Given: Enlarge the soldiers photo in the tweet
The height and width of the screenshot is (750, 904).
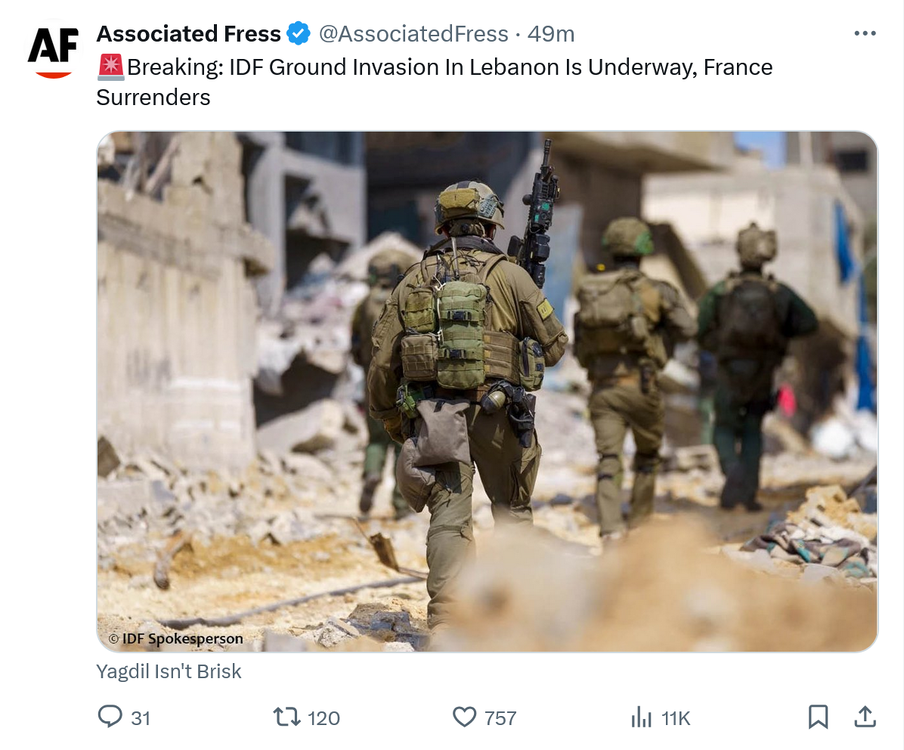Looking at the screenshot, I should [487, 392].
